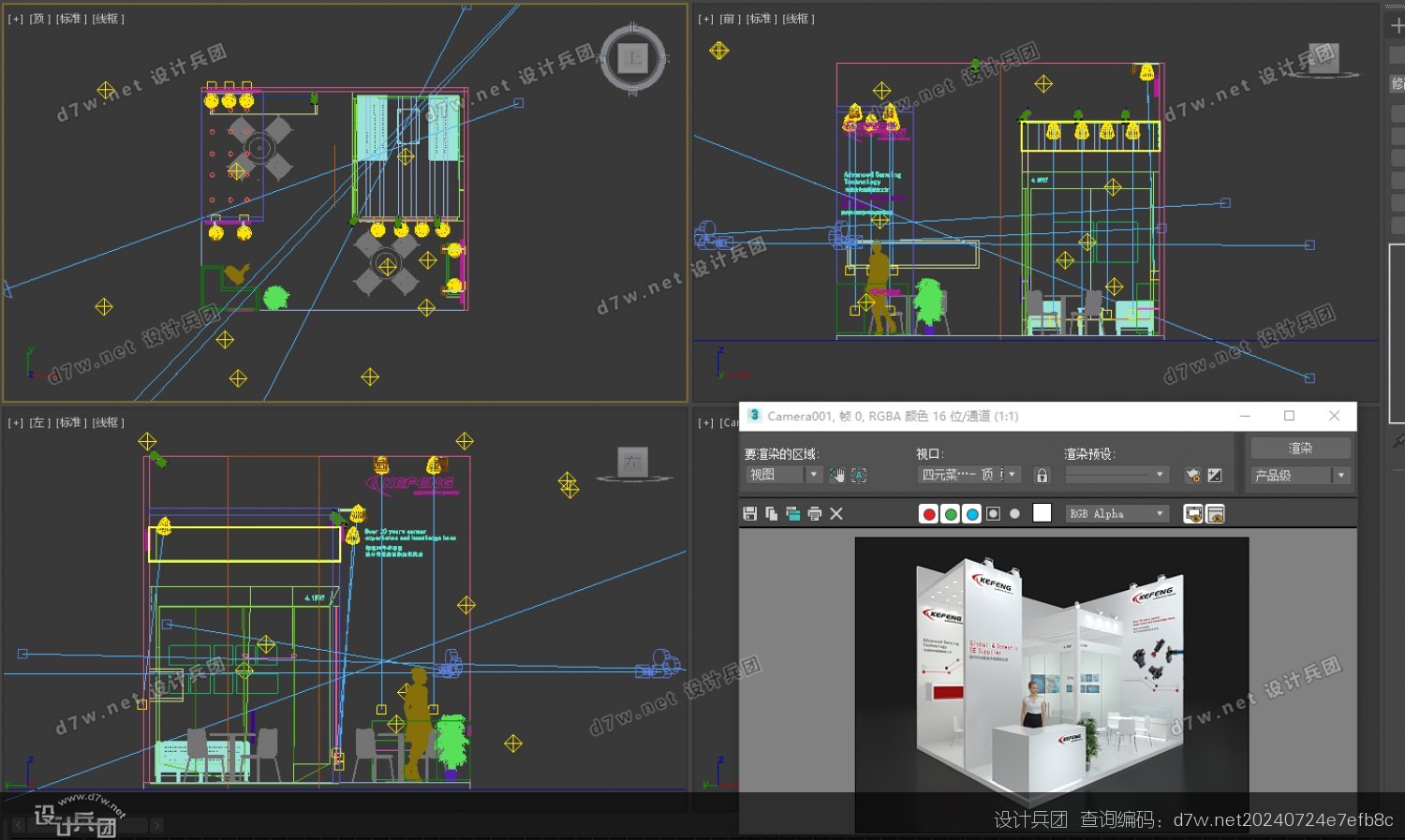Clone the rendered frame window

(x=793, y=513)
